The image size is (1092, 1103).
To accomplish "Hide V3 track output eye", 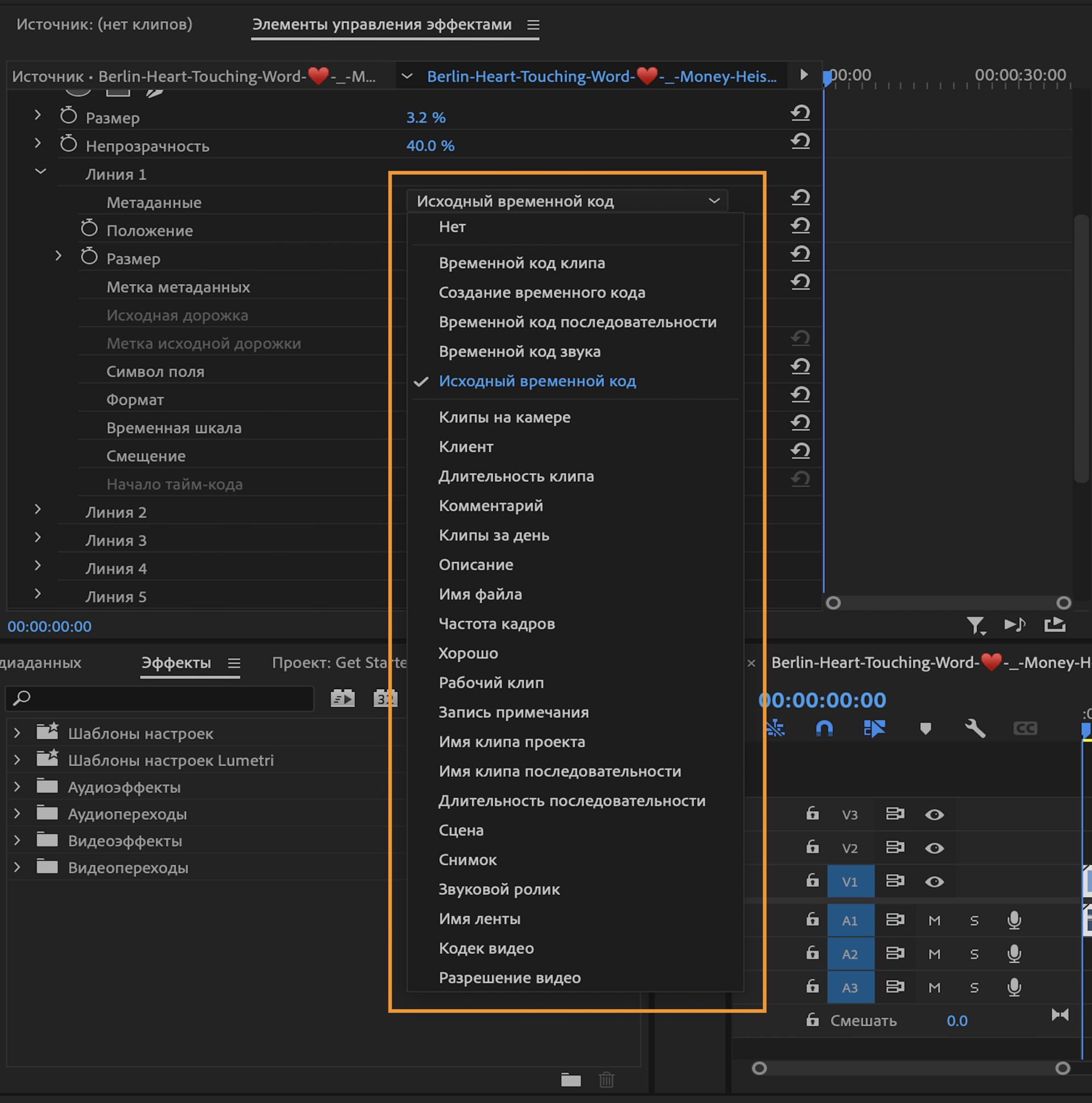I will [x=934, y=815].
